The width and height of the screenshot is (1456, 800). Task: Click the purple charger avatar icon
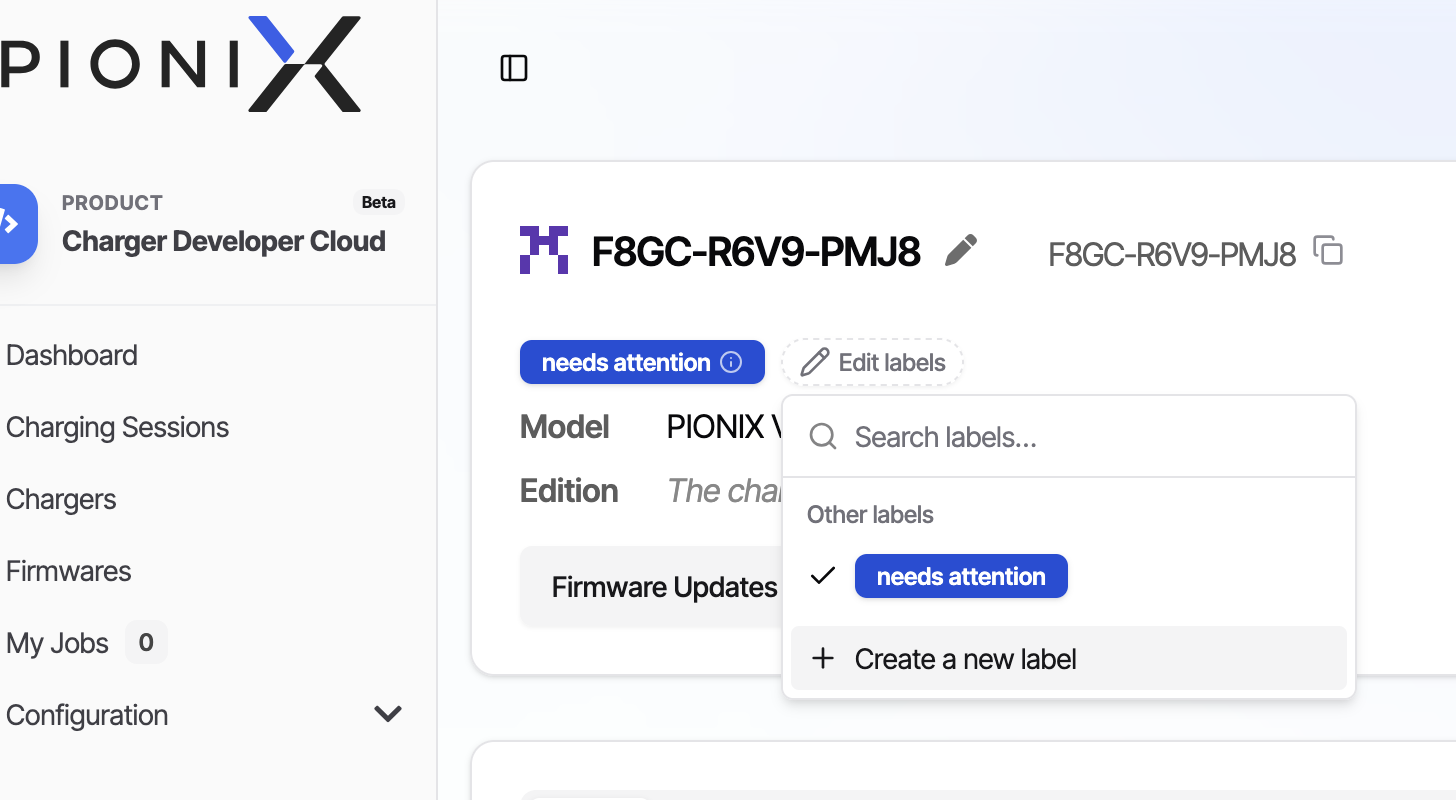544,250
